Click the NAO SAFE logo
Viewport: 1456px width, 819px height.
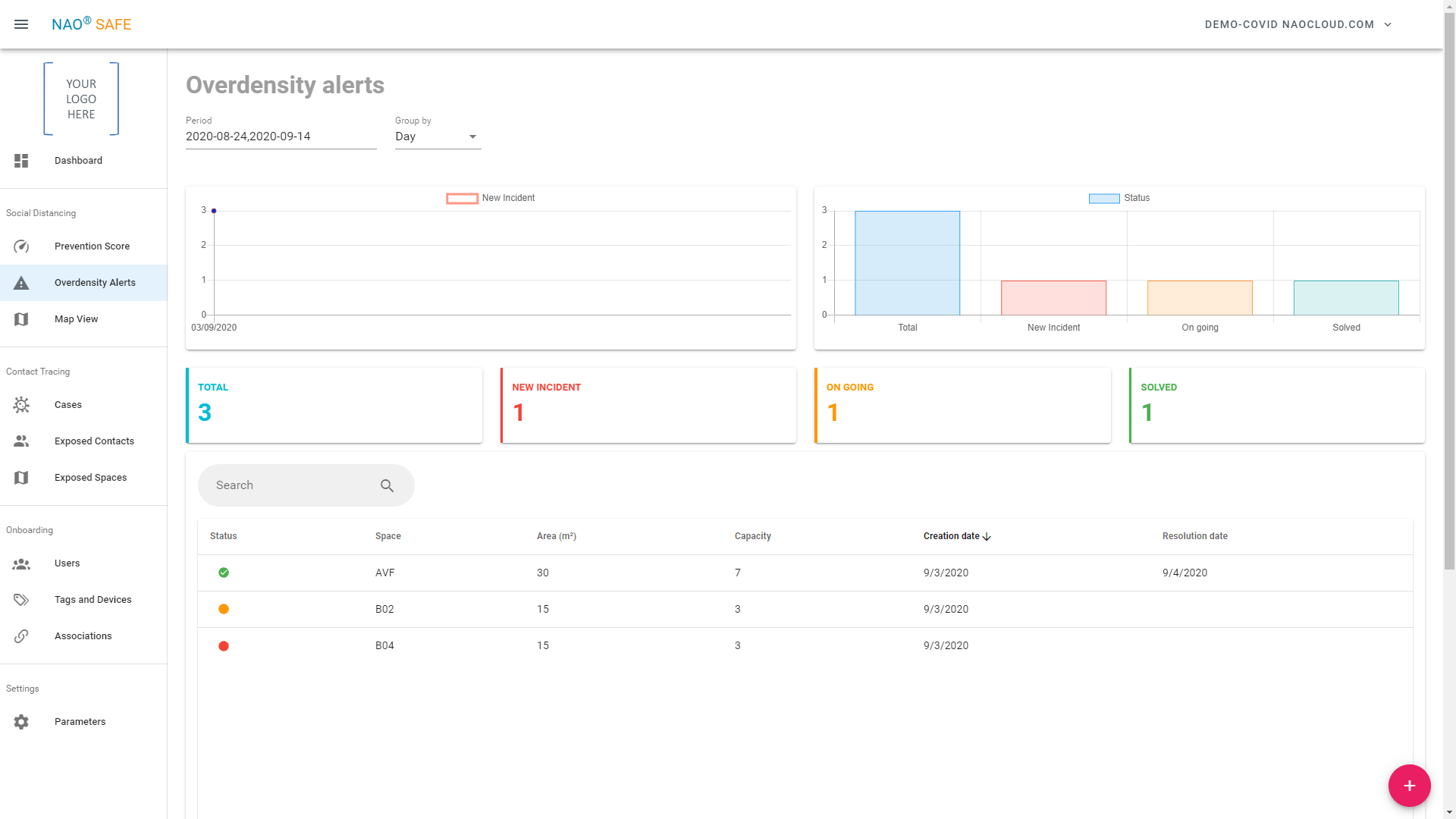91,24
